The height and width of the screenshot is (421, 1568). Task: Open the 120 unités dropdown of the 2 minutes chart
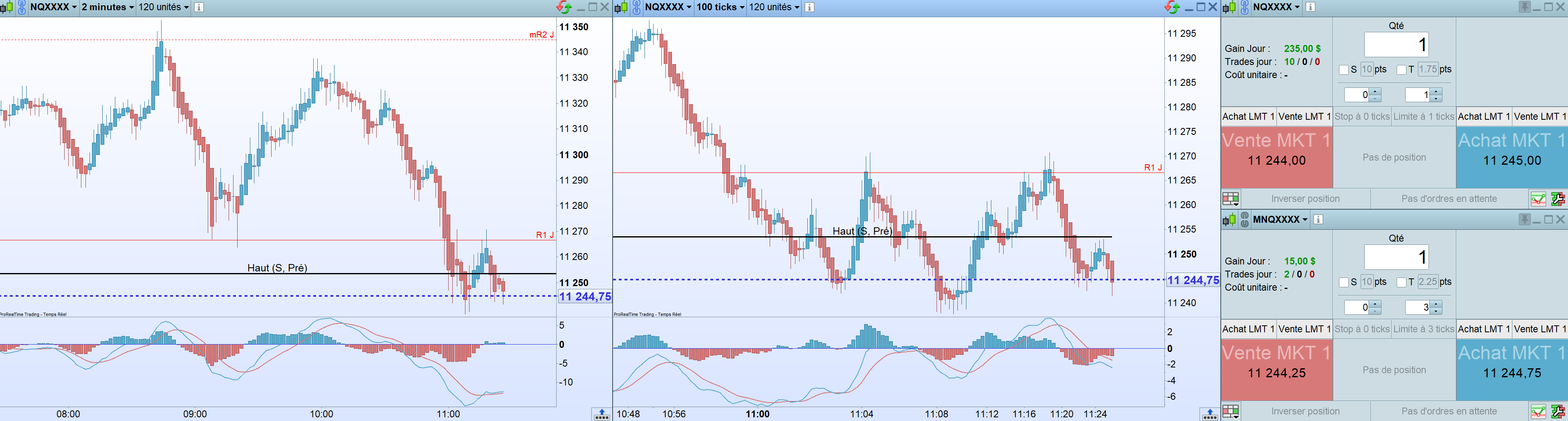[164, 7]
